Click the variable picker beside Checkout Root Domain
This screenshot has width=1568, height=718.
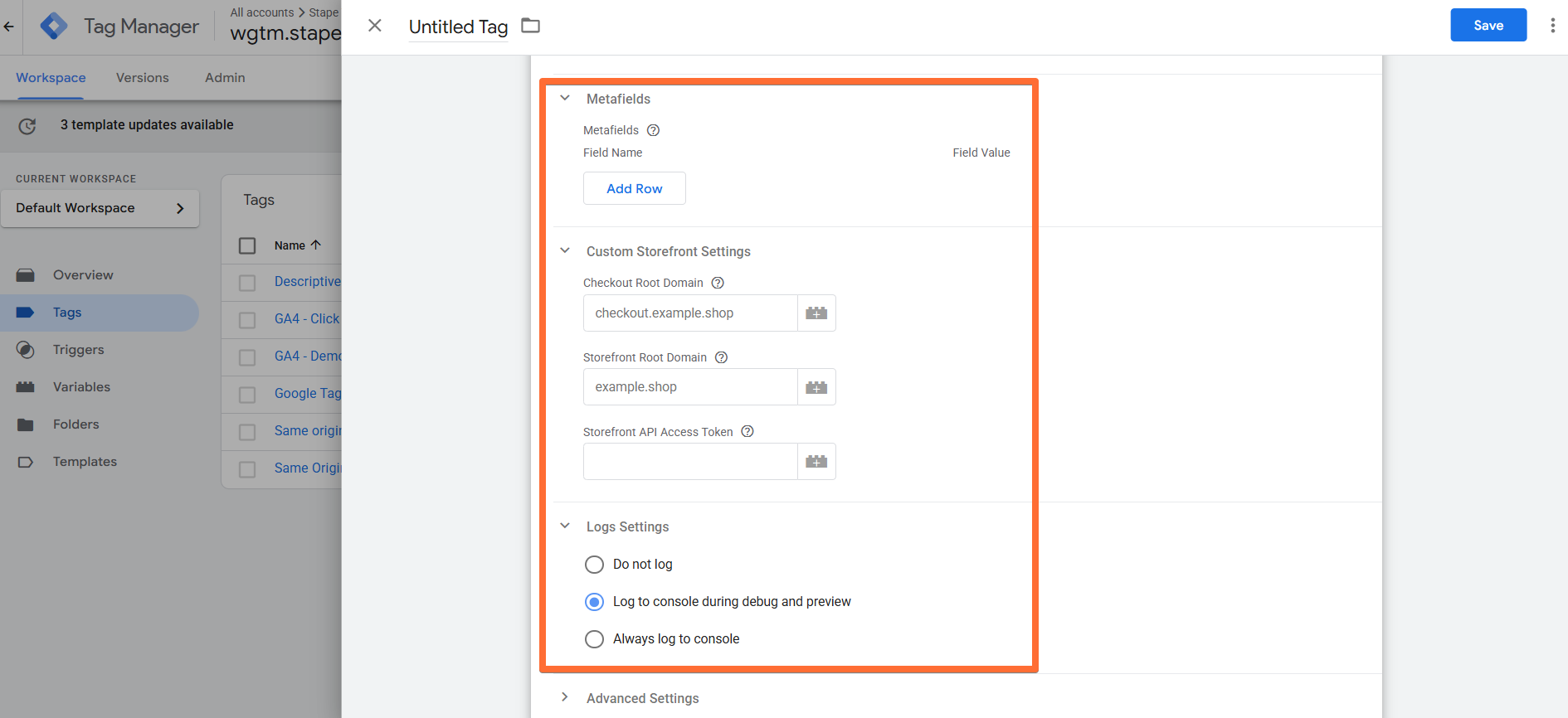(816, 313)
